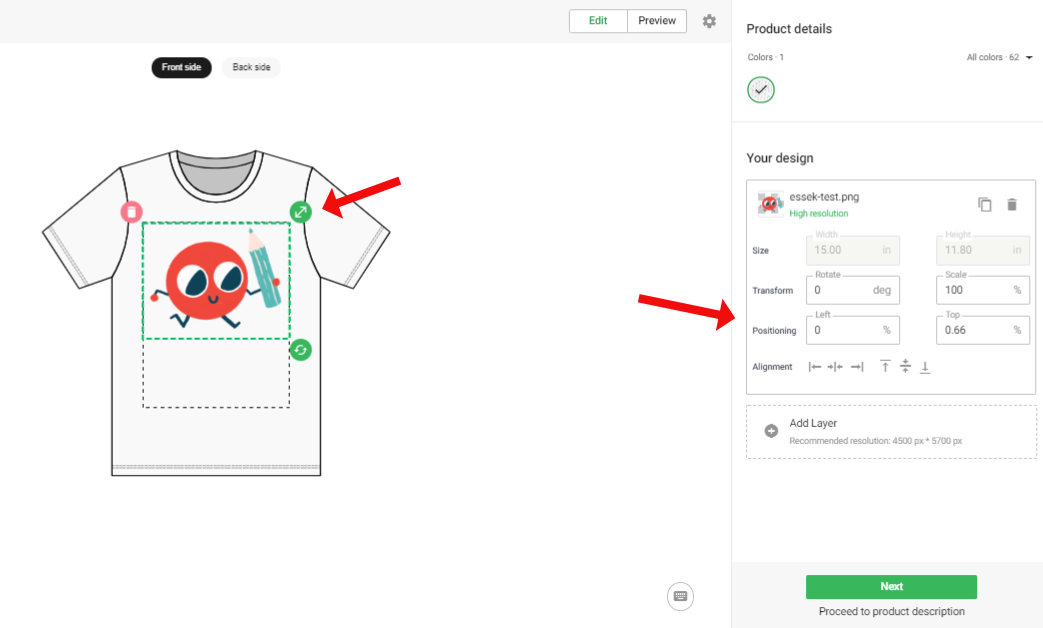Delete the essek-test.png layer with the trash icon
The width and height of the screenshot is (1043, 628).
click(x=1012, y=204)
